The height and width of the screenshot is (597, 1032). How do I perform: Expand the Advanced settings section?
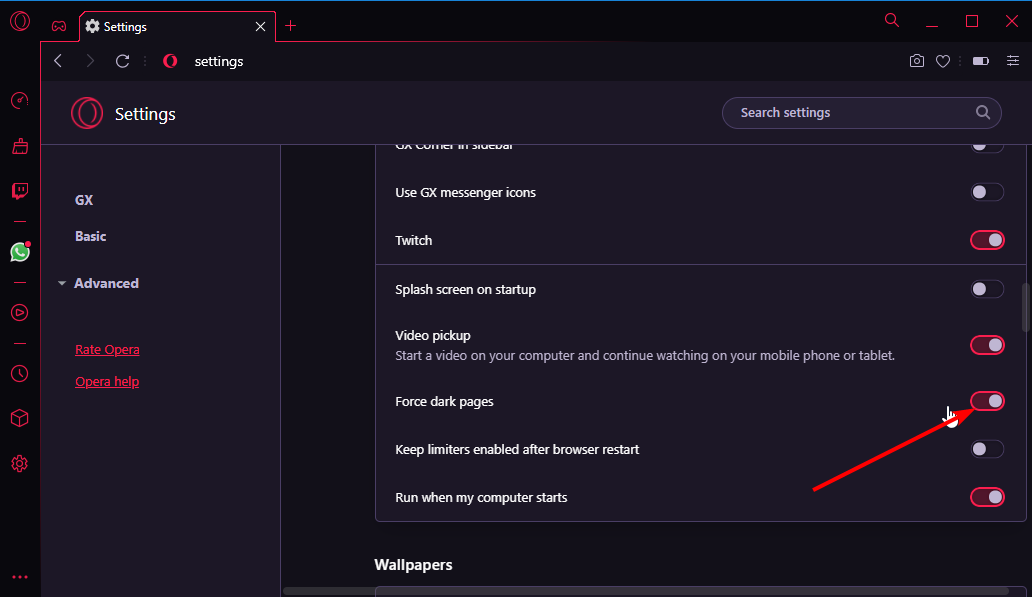pos(106,283)
